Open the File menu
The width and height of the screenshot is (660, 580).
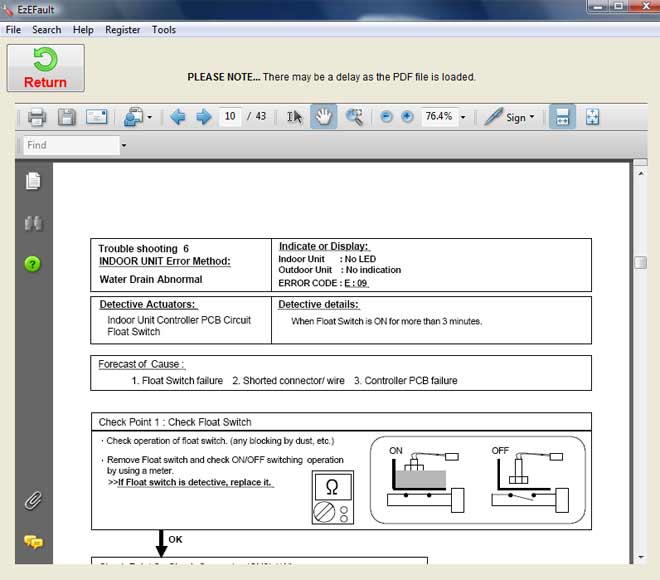point(14,30)
